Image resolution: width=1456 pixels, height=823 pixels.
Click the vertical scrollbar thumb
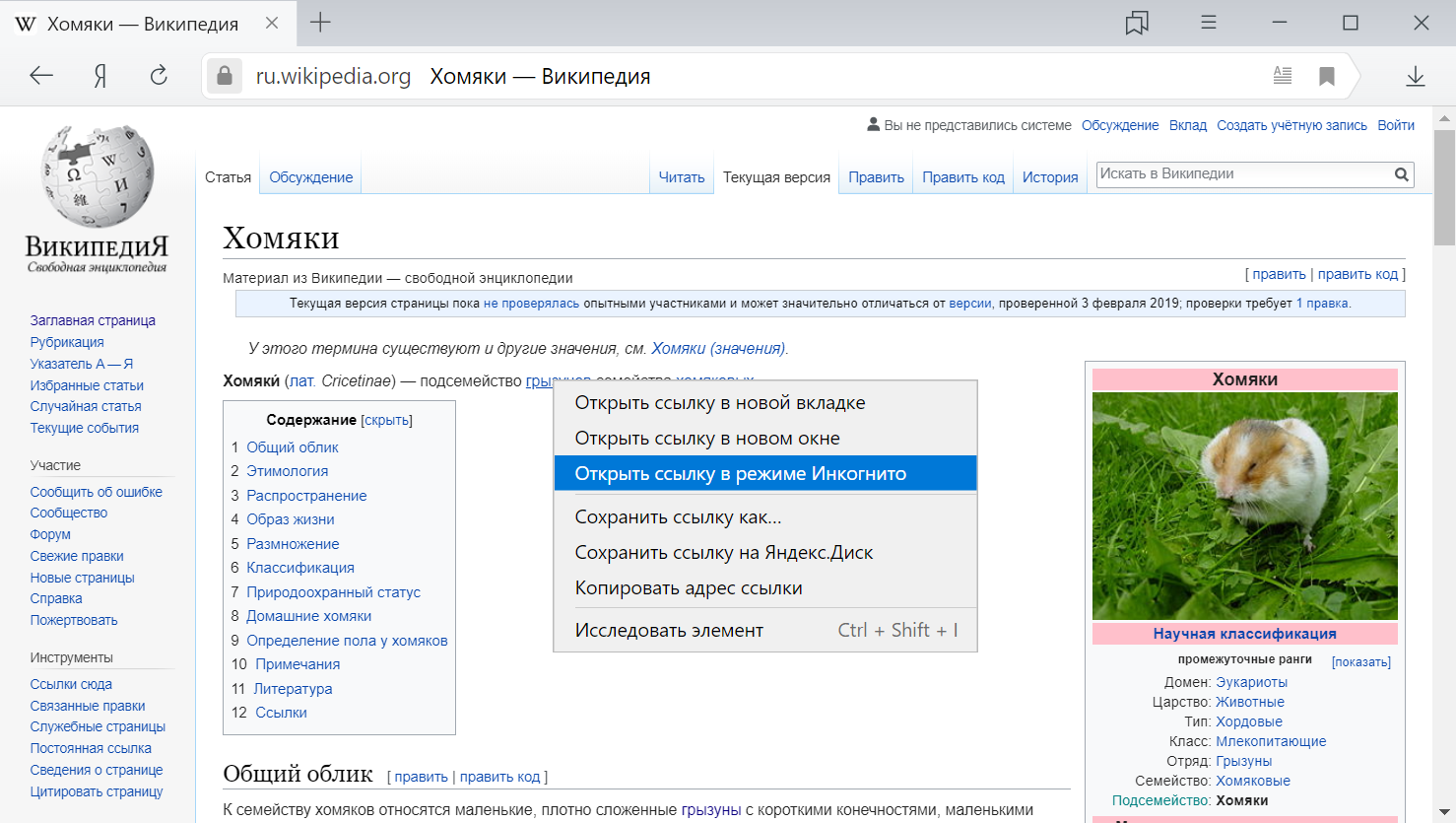pos(1444,187)
